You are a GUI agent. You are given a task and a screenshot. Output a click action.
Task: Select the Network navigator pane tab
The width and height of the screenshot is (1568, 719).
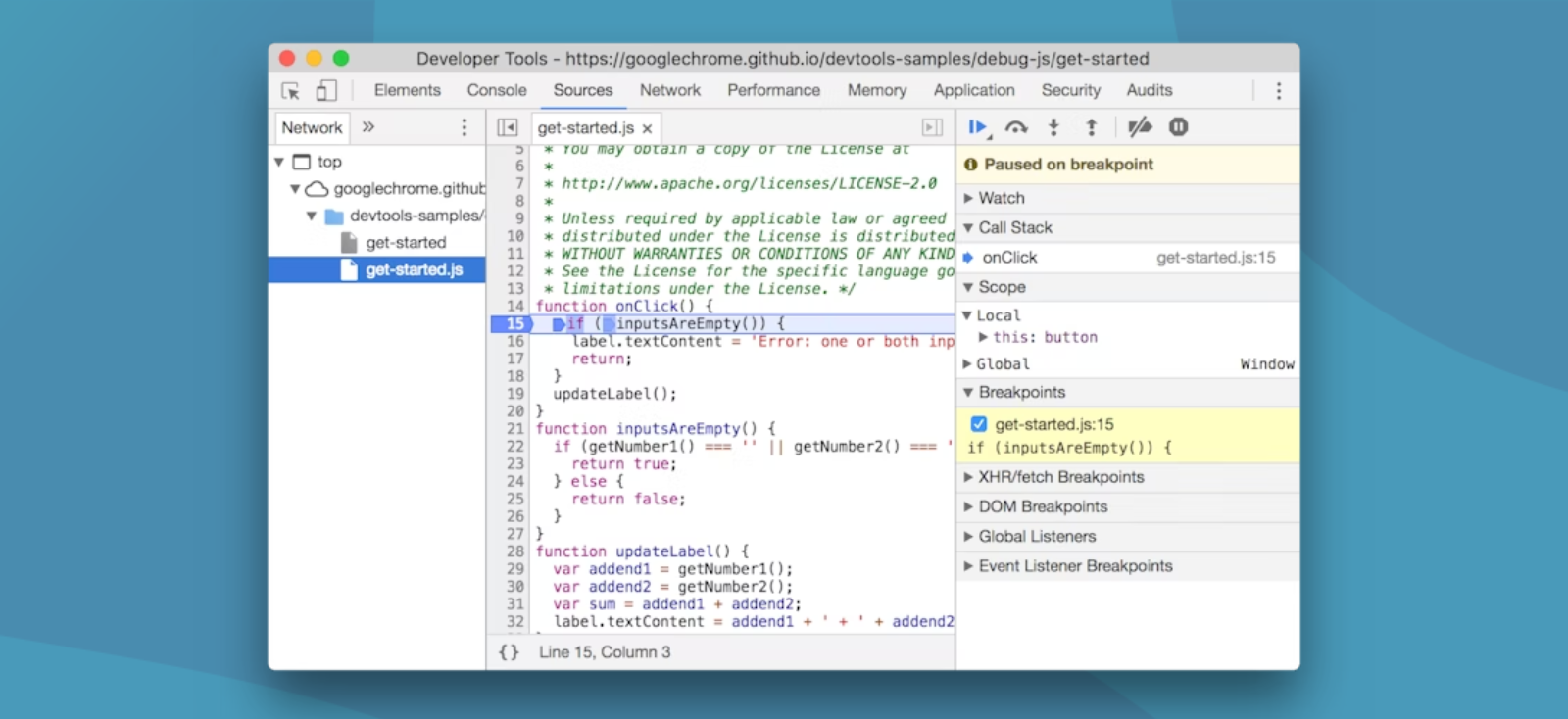(x=312, y=127)
